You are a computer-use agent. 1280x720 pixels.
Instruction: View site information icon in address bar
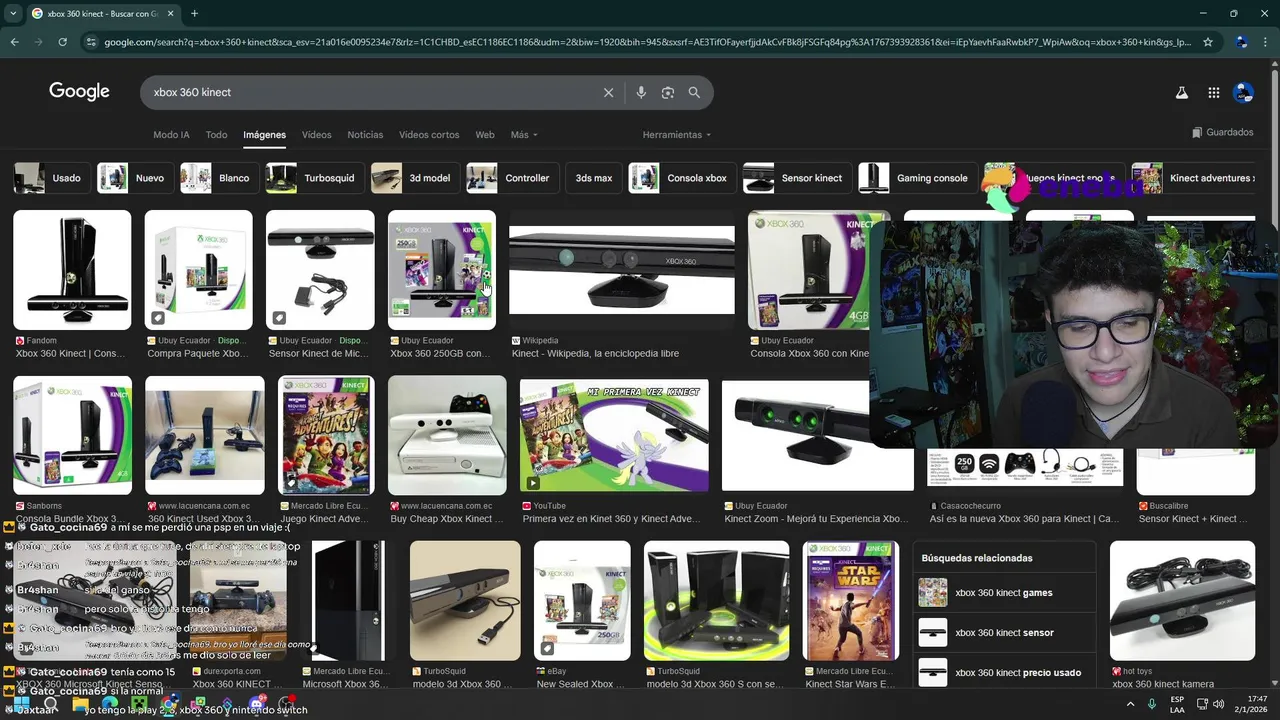click(92, 42)
